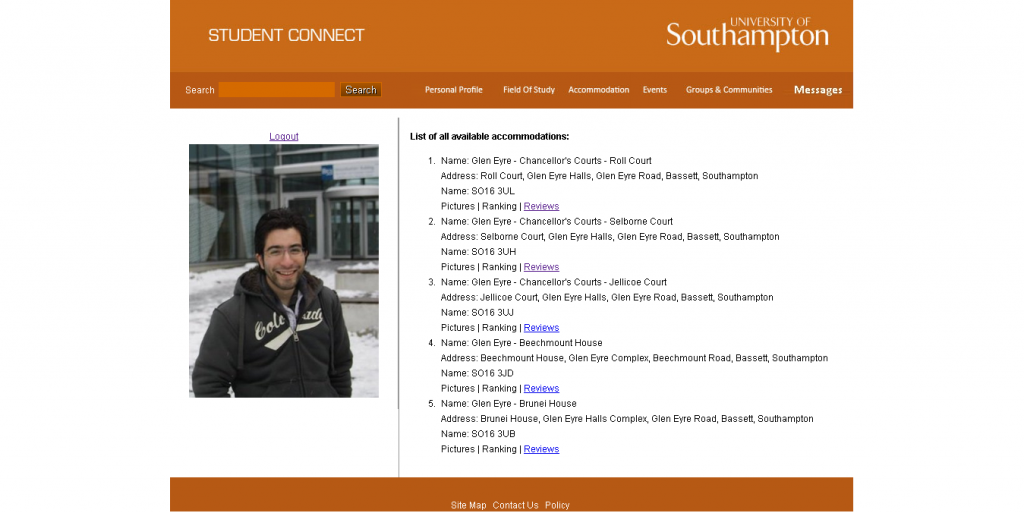Open Groups & Communities menu

(x=729, y=90)
